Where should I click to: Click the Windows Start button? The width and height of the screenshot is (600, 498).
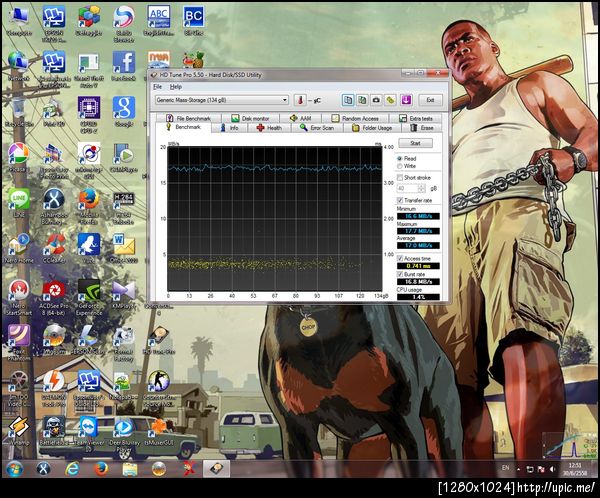(x=15, y=469)
